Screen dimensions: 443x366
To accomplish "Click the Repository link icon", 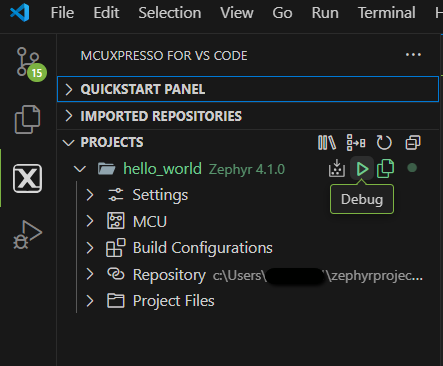I will pyautogui.click(x=116, y=274).
